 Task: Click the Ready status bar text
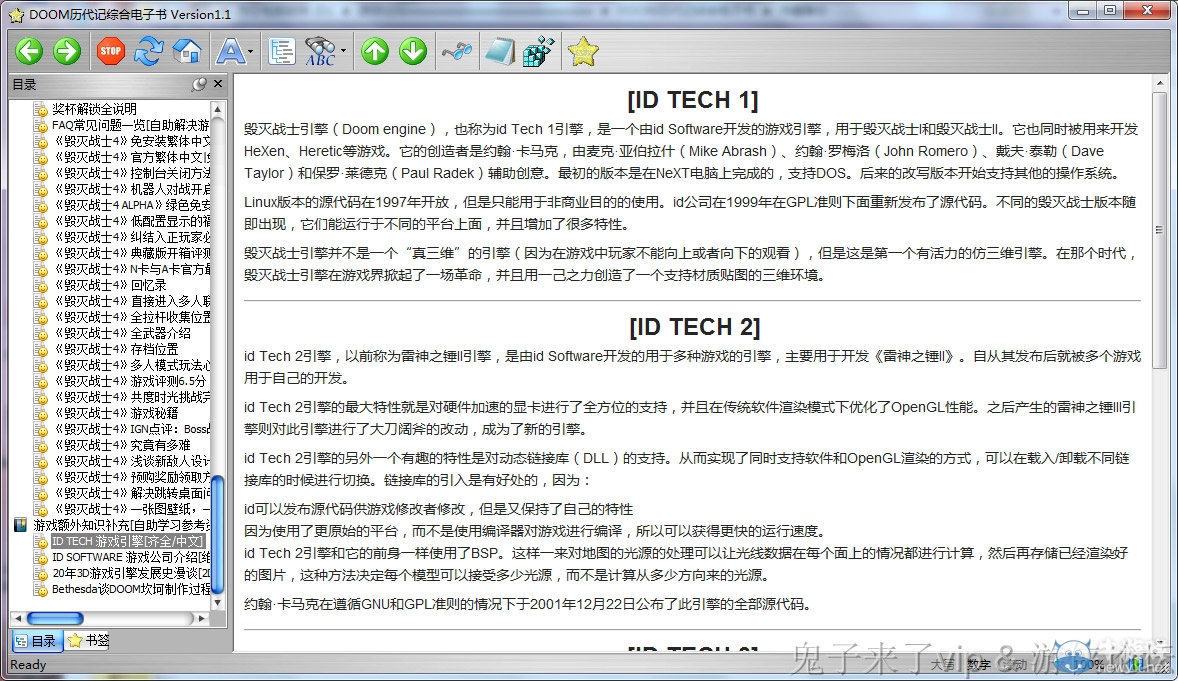click(29, 664)
